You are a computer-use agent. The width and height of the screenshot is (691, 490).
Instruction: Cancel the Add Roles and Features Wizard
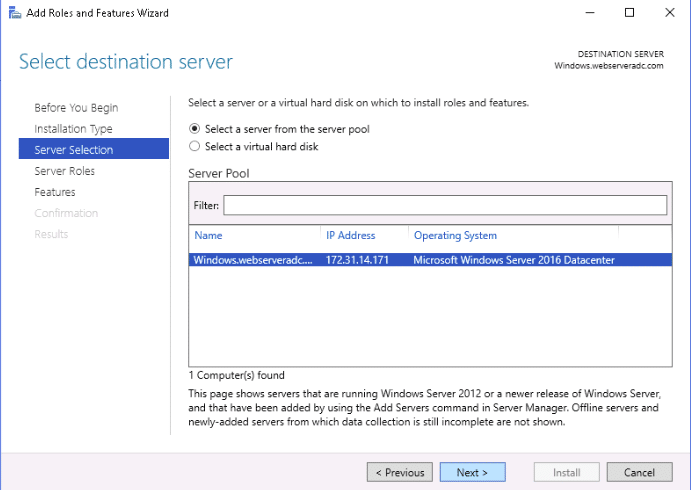639,472
